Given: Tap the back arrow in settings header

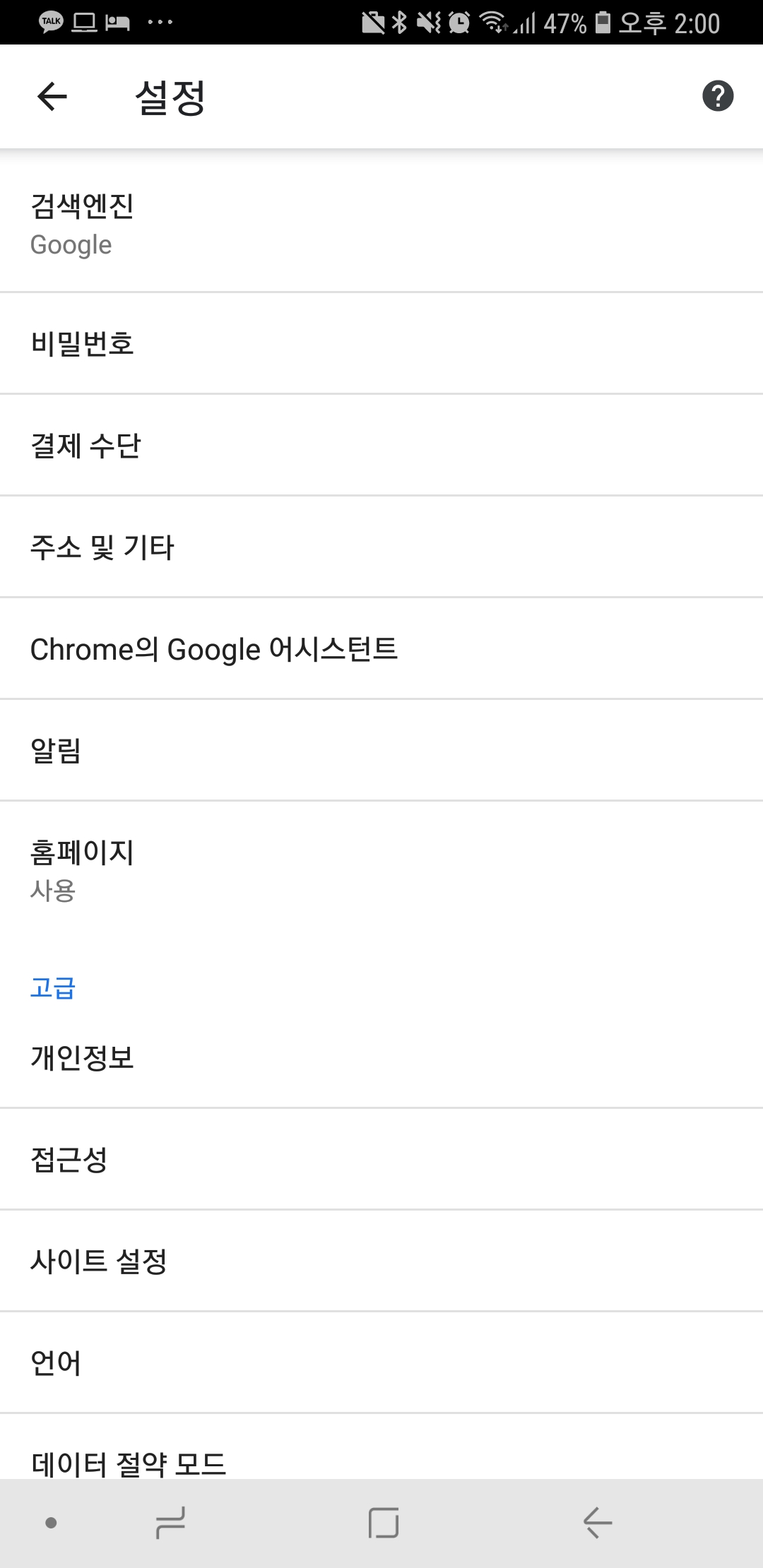Looking at the screenshot, I should [52, 97].
